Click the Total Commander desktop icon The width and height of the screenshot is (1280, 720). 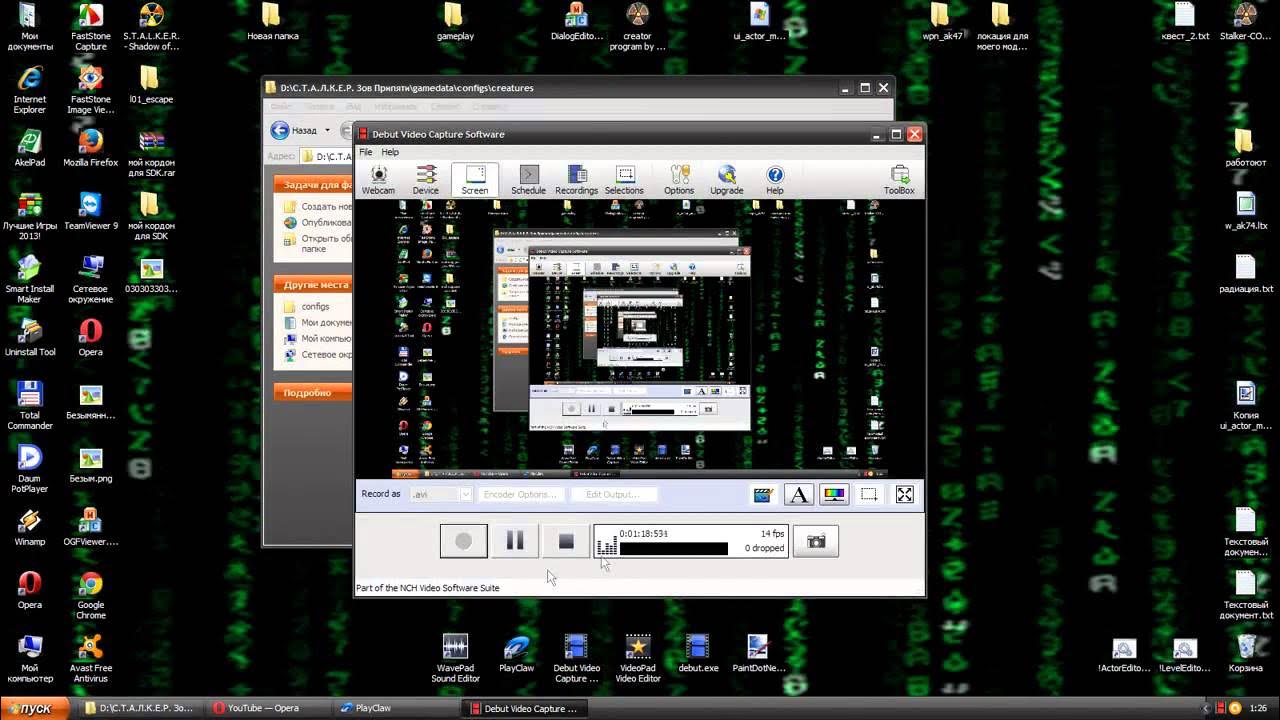[30, 406]
